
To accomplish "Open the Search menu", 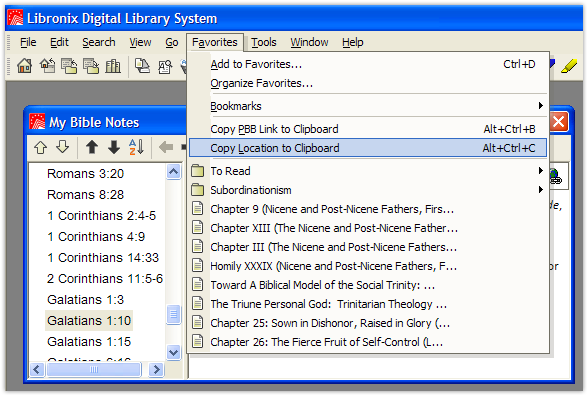I will 99,42.
